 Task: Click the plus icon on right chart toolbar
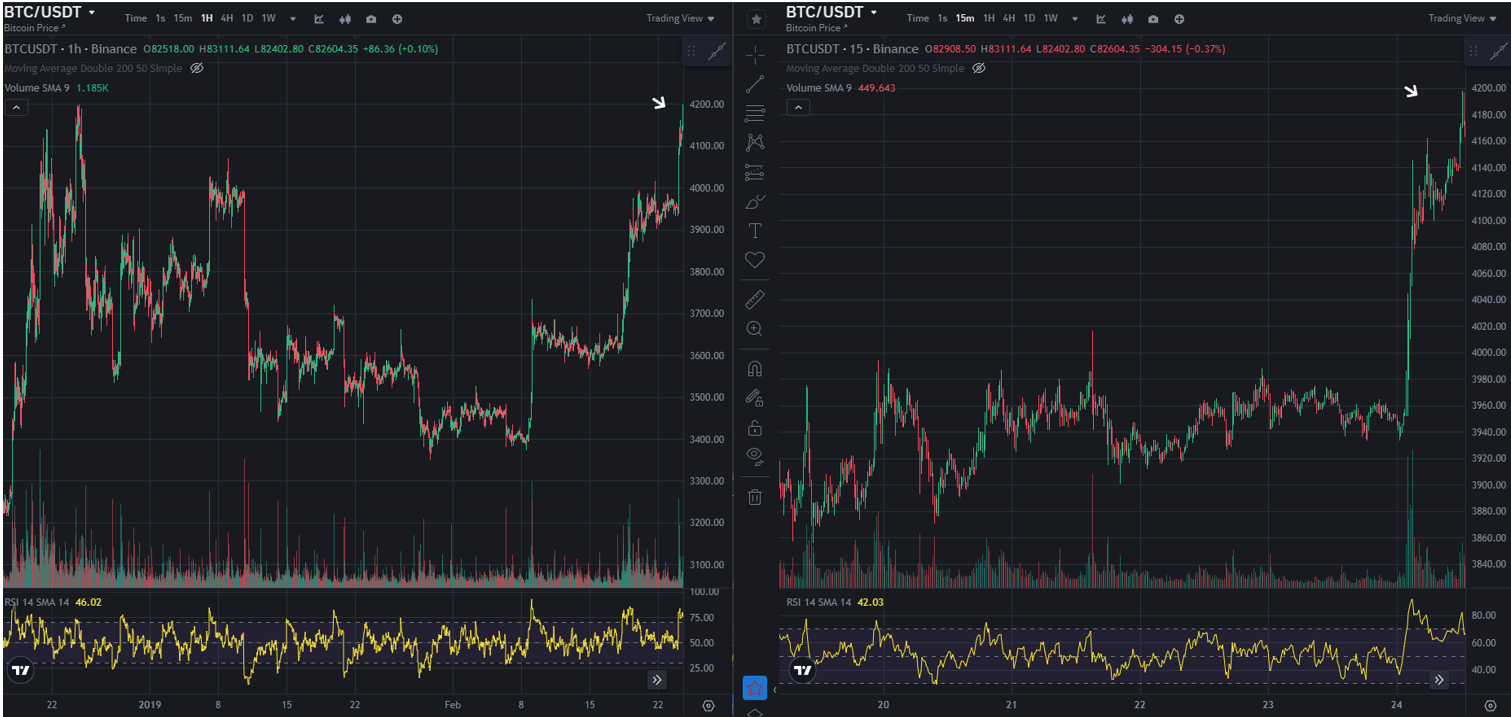click(1179, 19)
